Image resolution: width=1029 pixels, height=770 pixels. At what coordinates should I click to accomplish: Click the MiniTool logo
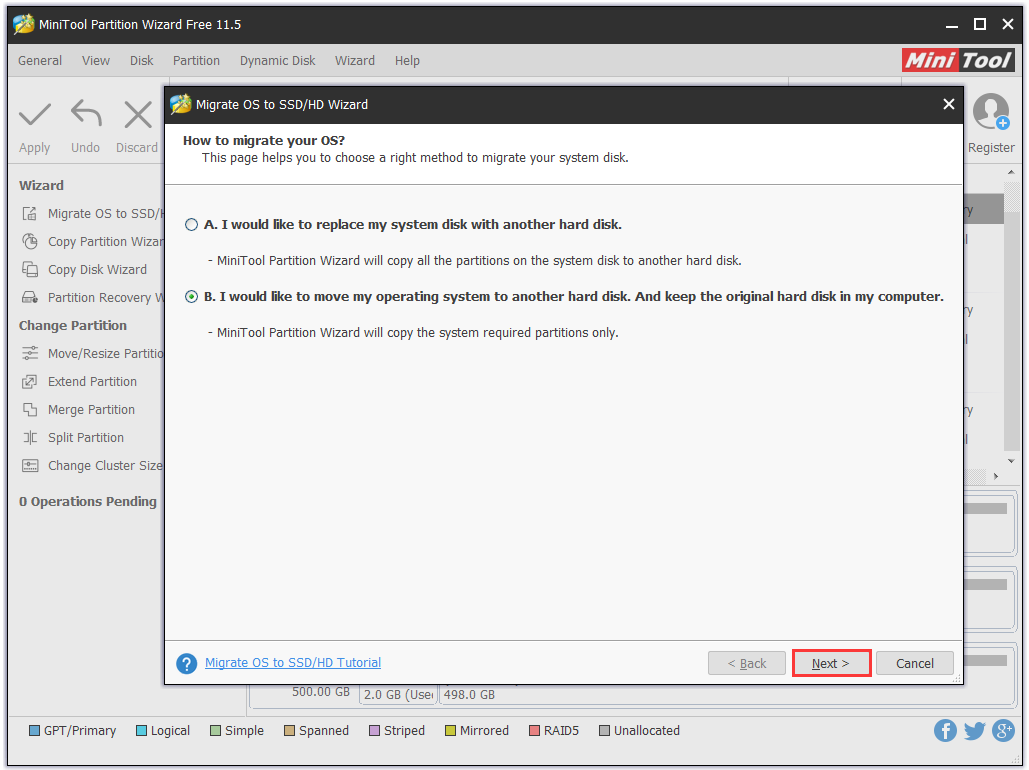pos(957,60)
